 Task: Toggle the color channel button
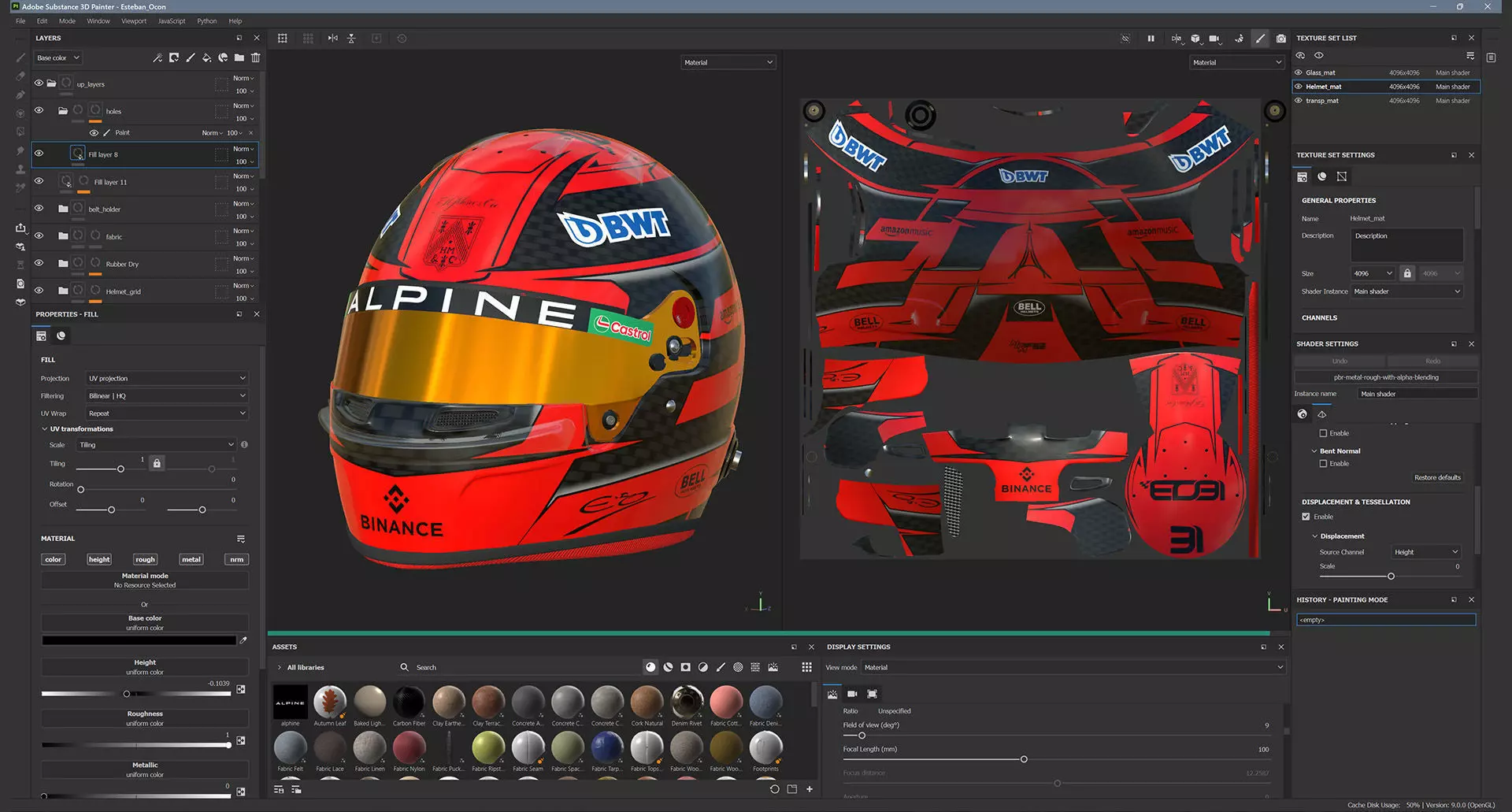(x=53, y=559)
